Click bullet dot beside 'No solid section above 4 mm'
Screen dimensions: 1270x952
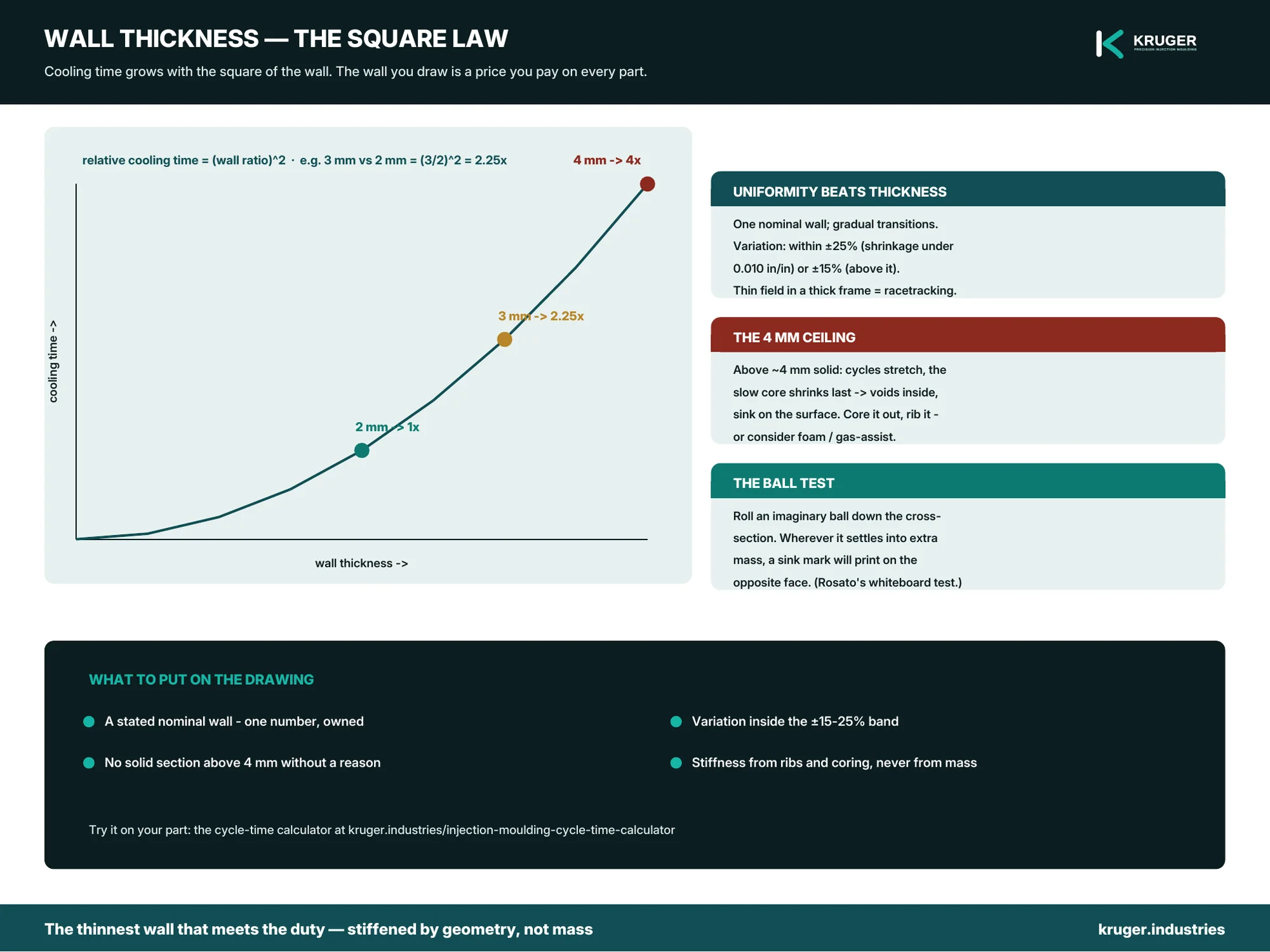pyautogui.click(x=89, y=763)
